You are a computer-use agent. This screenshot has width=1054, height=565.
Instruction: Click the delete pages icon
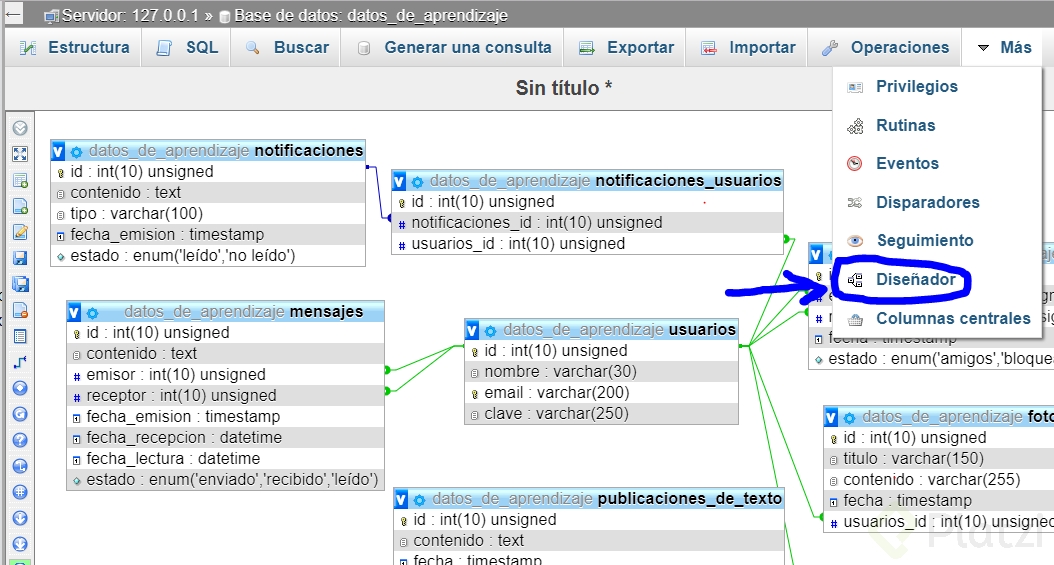coord(20,310)
